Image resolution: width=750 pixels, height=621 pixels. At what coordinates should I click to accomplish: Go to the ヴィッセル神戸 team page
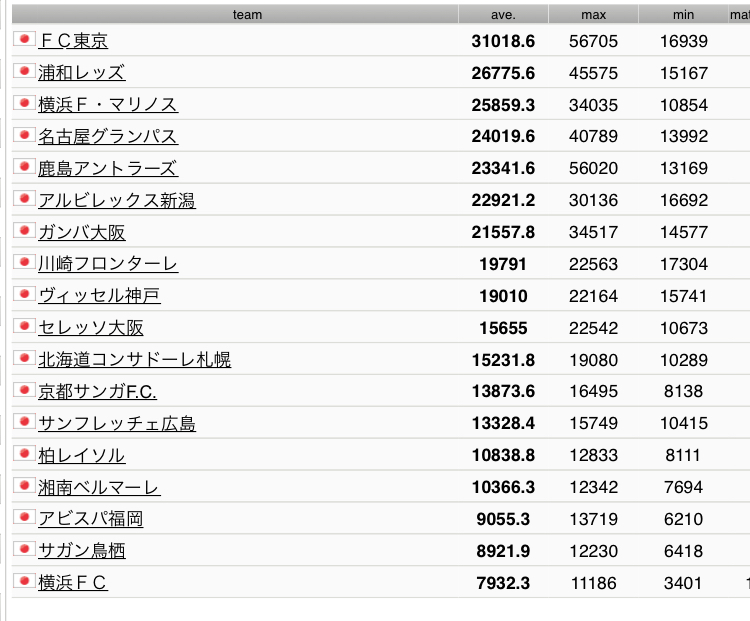pyautogui.click(x=99, y=296)
